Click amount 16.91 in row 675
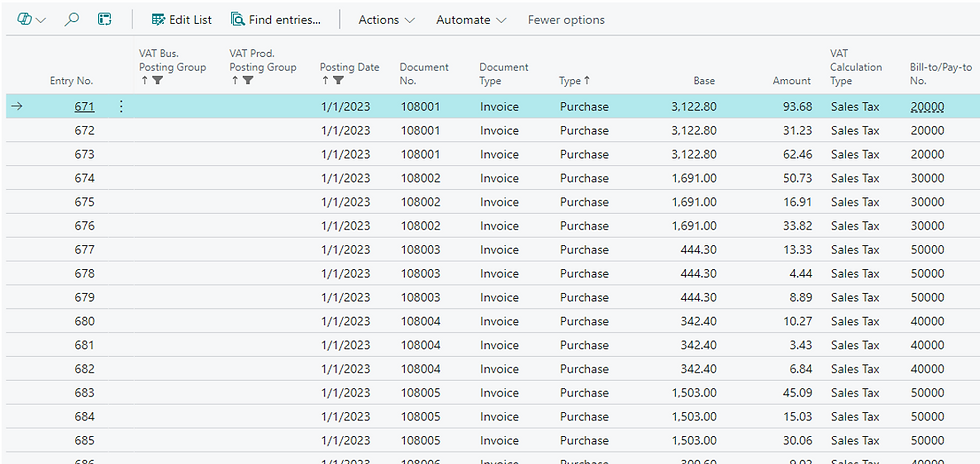The image size is (980, 464). tap(798, 202)
